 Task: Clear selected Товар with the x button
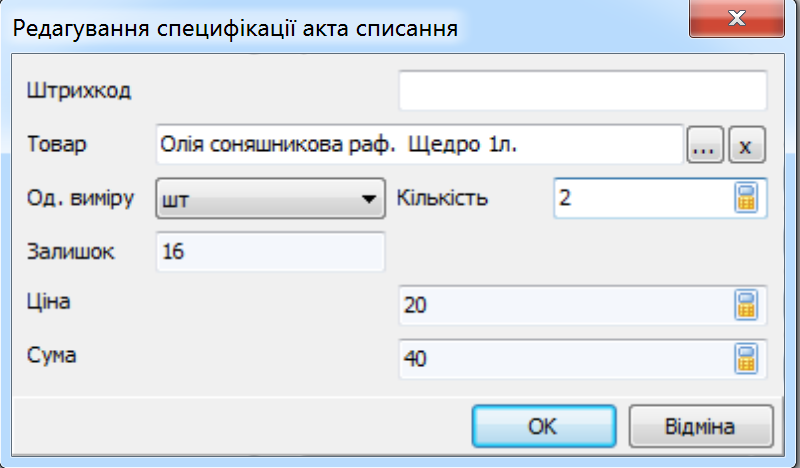pos(746,145)
